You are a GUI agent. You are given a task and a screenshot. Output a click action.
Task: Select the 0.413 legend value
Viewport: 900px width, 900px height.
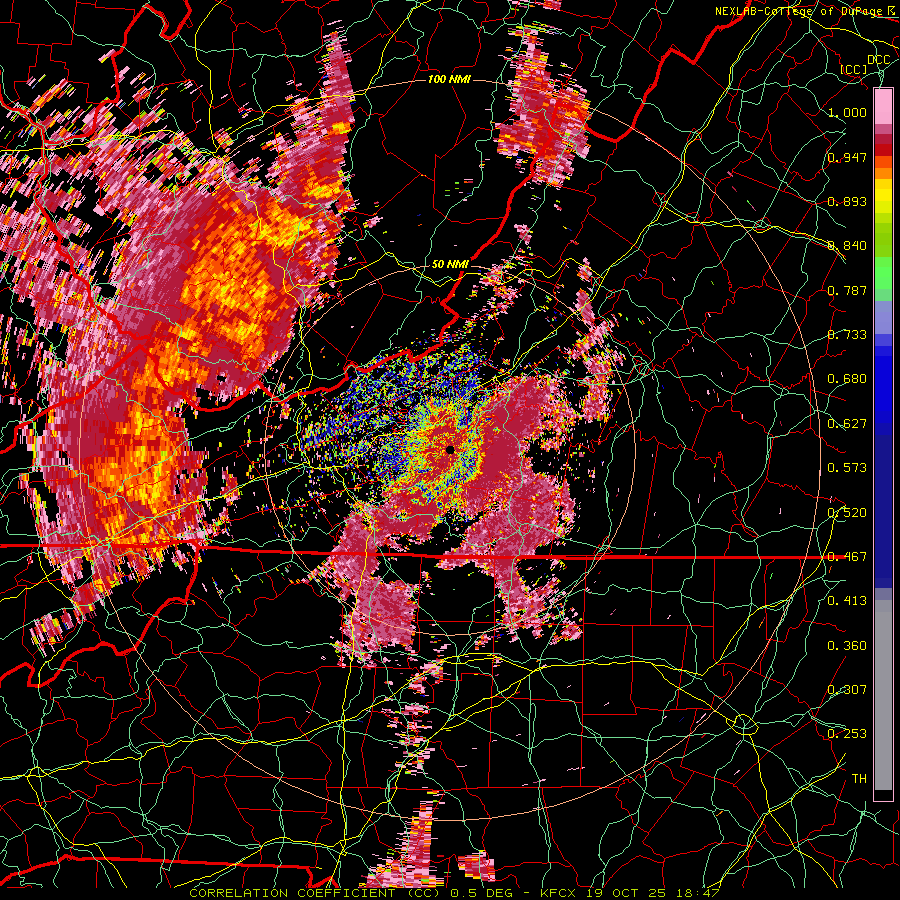coord(847,601)
